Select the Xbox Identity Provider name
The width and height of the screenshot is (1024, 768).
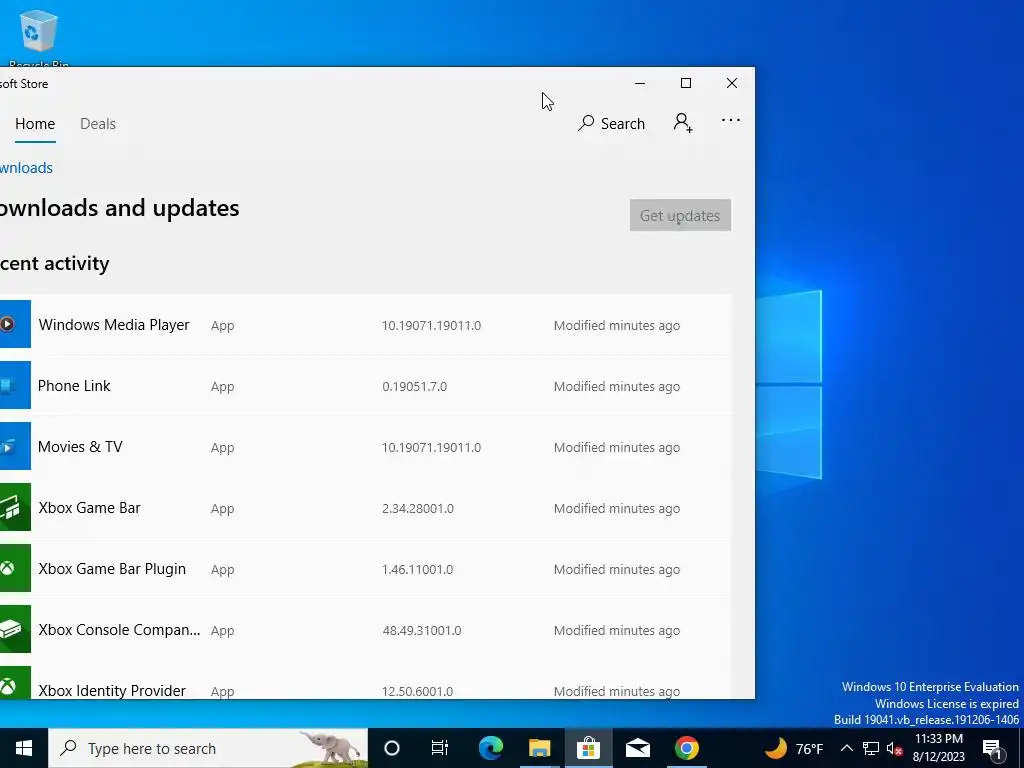tap(112, 690)
